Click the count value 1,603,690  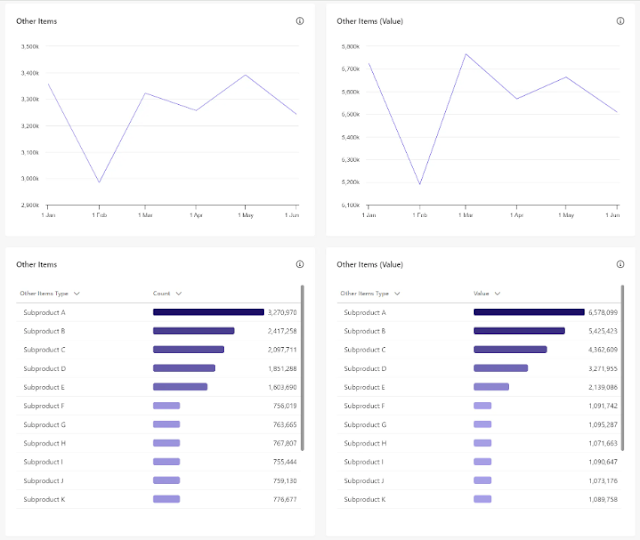(282, 387)
